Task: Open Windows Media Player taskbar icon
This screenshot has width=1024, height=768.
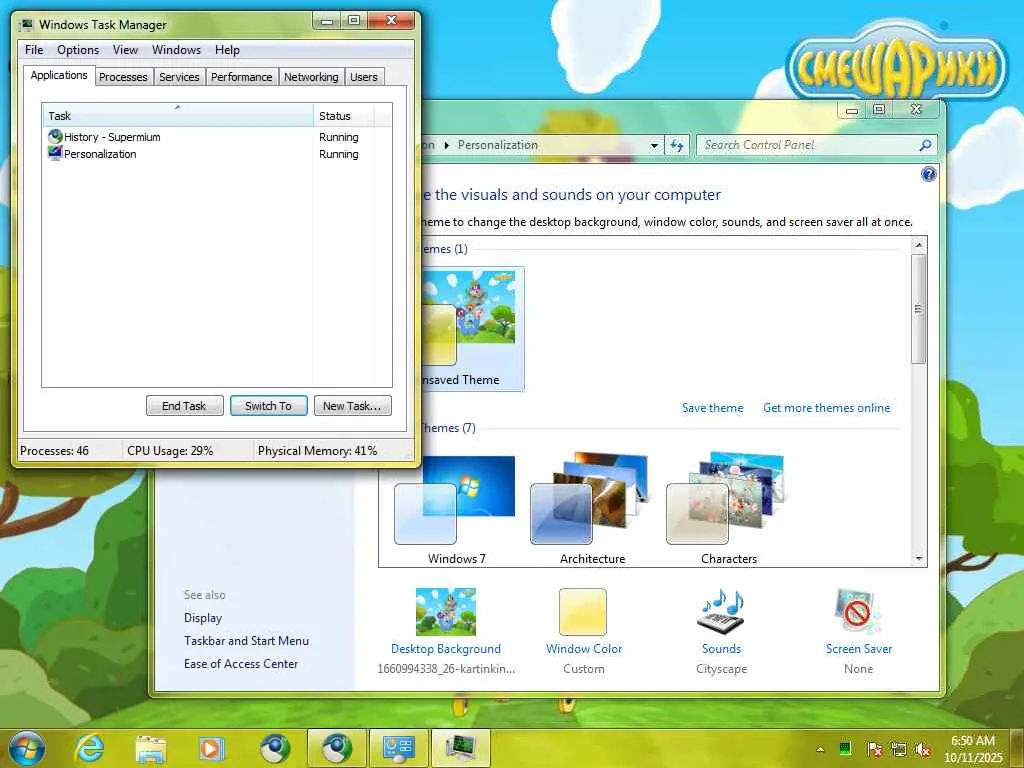Action: point(212,748)
